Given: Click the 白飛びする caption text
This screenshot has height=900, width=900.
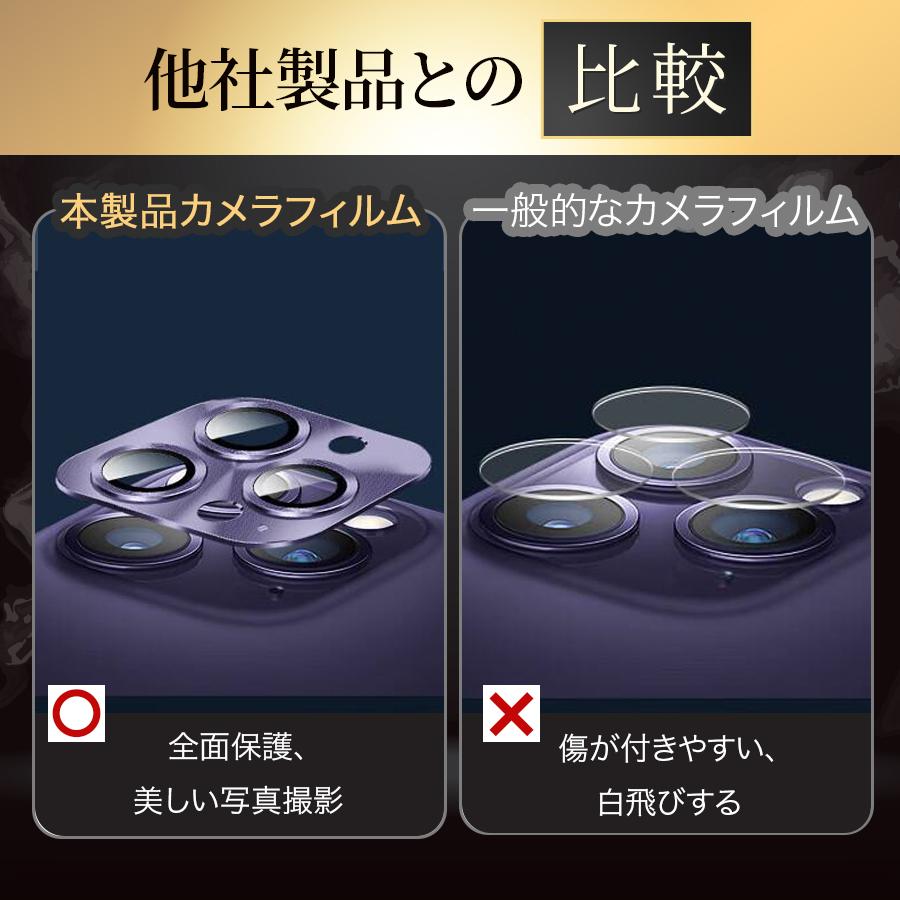Looking at the screenshot, I should tap(669, 802).
